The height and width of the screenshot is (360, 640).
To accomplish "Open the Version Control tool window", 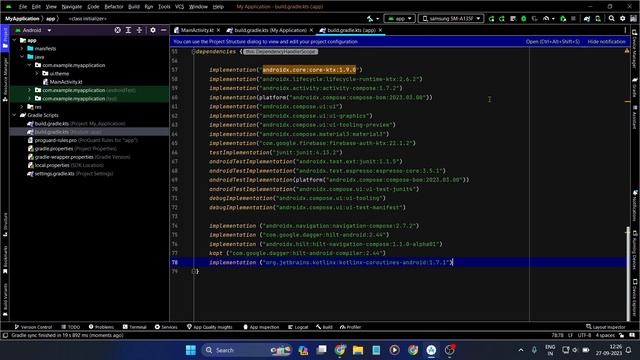I will pos(33,327).
